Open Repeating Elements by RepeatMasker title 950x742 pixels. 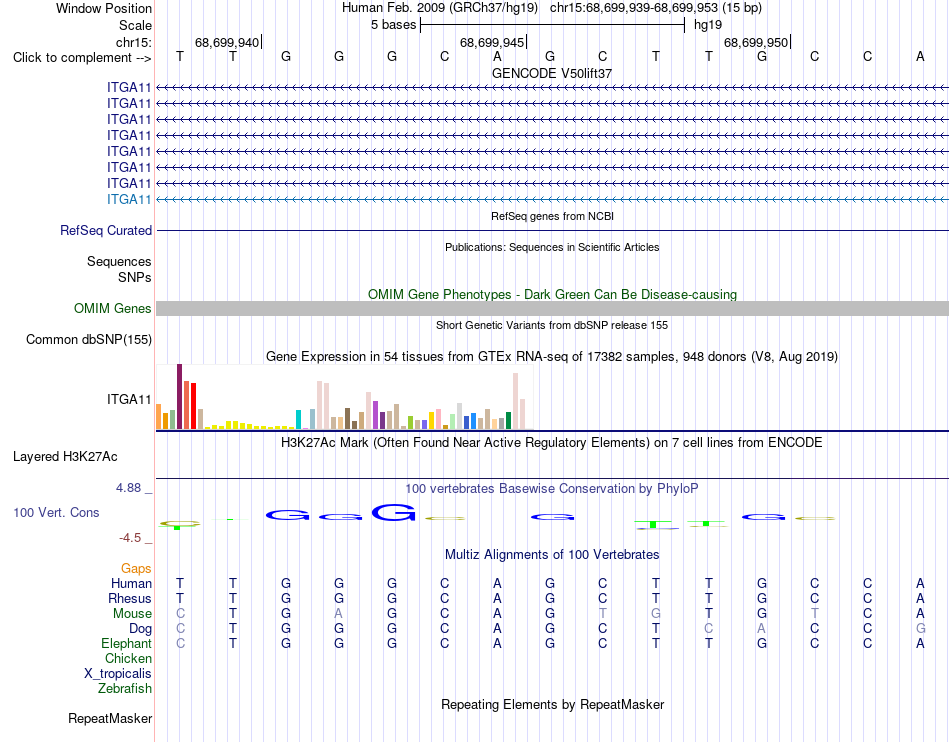552,704
